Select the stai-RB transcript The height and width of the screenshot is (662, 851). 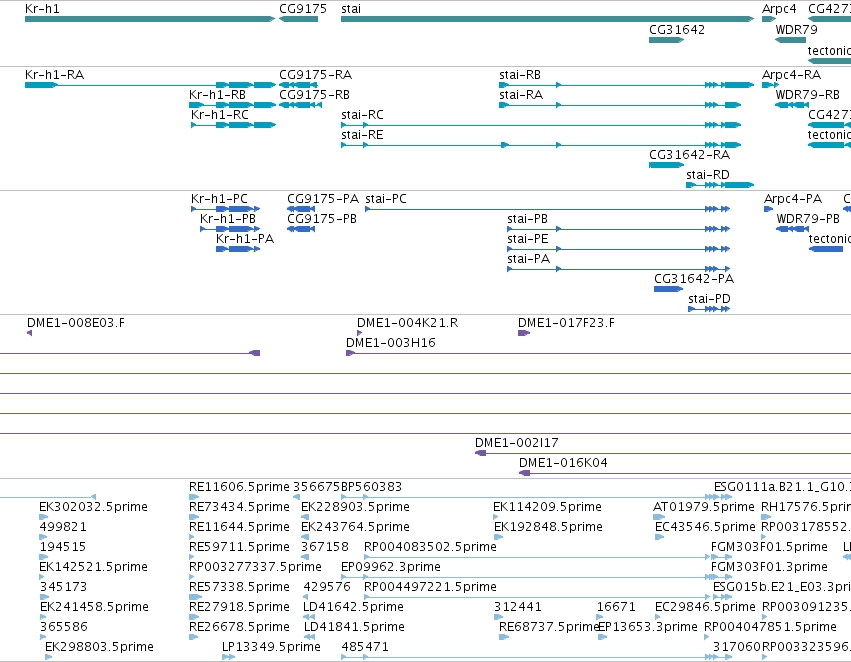tap(627, 85)
